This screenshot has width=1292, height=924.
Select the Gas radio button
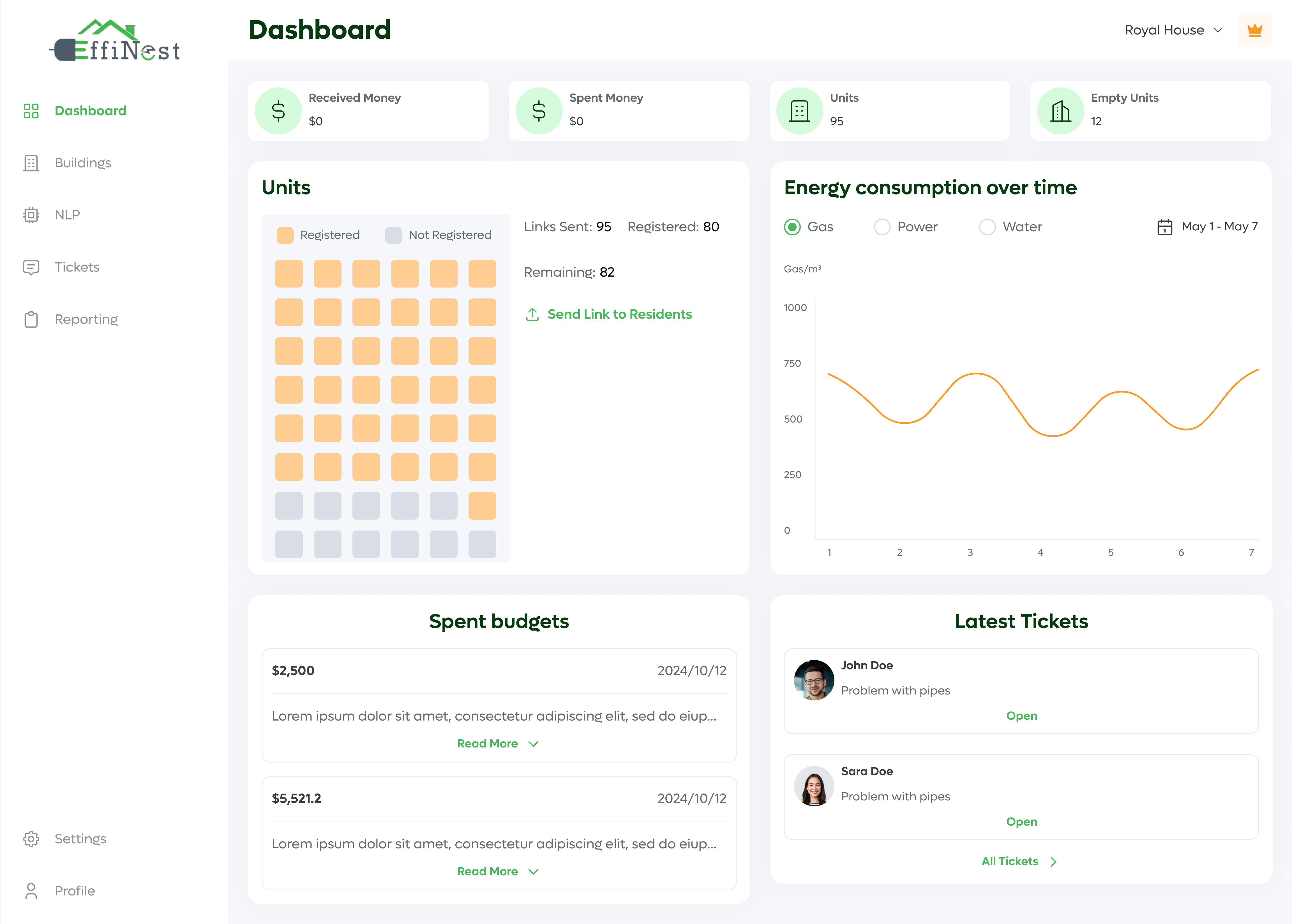tap(792, 227)
